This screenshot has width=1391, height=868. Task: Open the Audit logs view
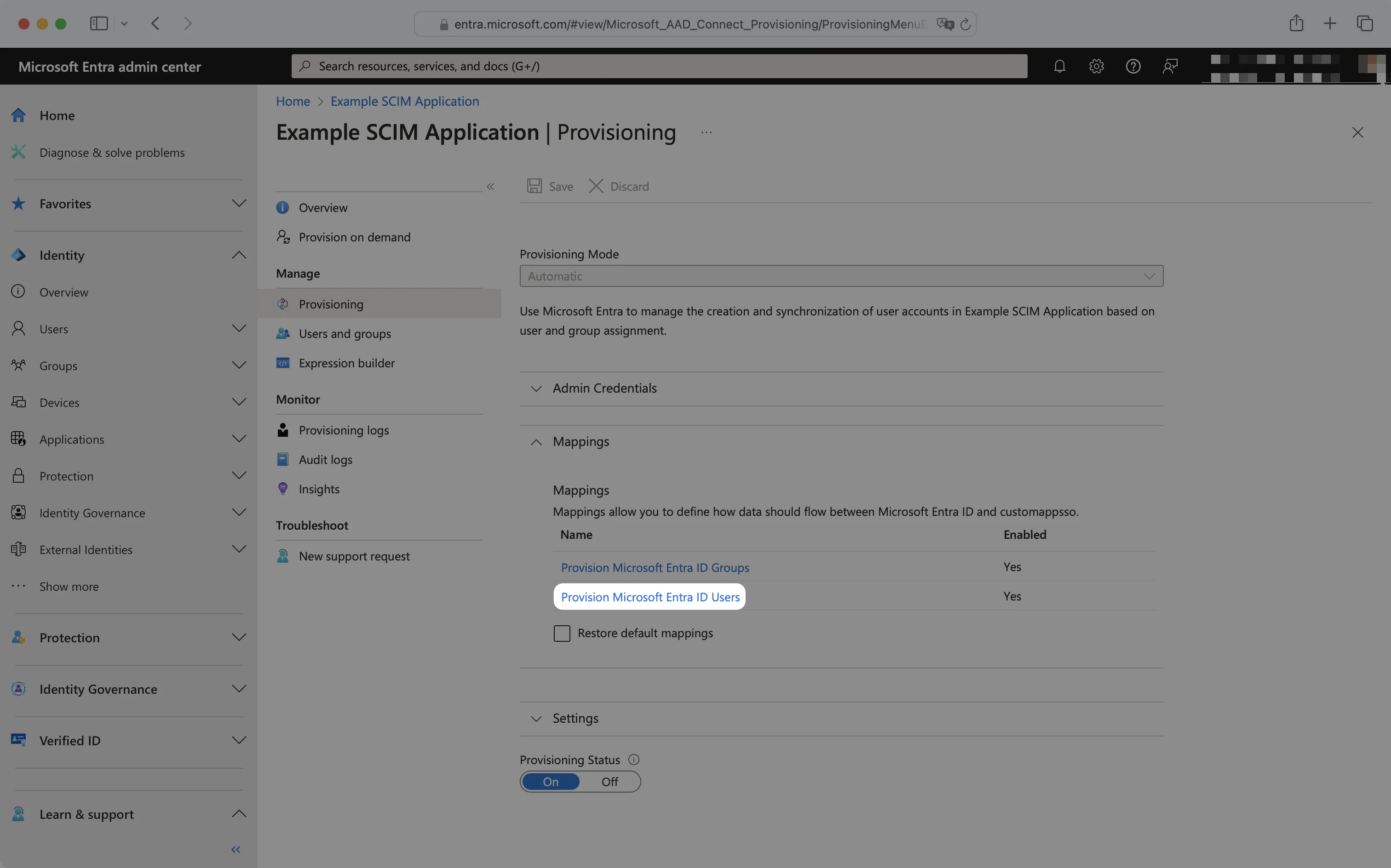pyautogui.click(x=324, y=459)
